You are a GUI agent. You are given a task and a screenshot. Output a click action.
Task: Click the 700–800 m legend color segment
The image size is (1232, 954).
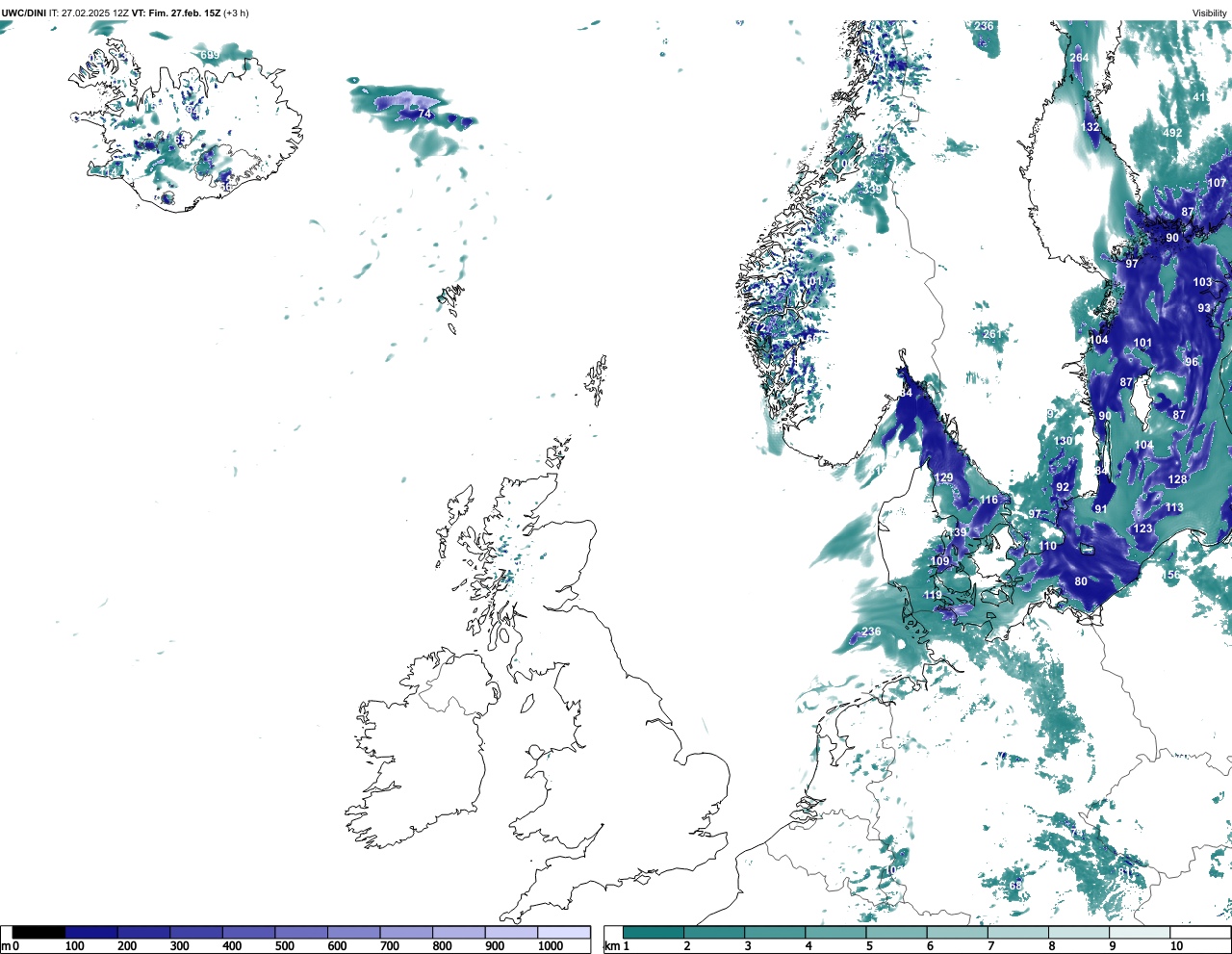tap(406, 932)
